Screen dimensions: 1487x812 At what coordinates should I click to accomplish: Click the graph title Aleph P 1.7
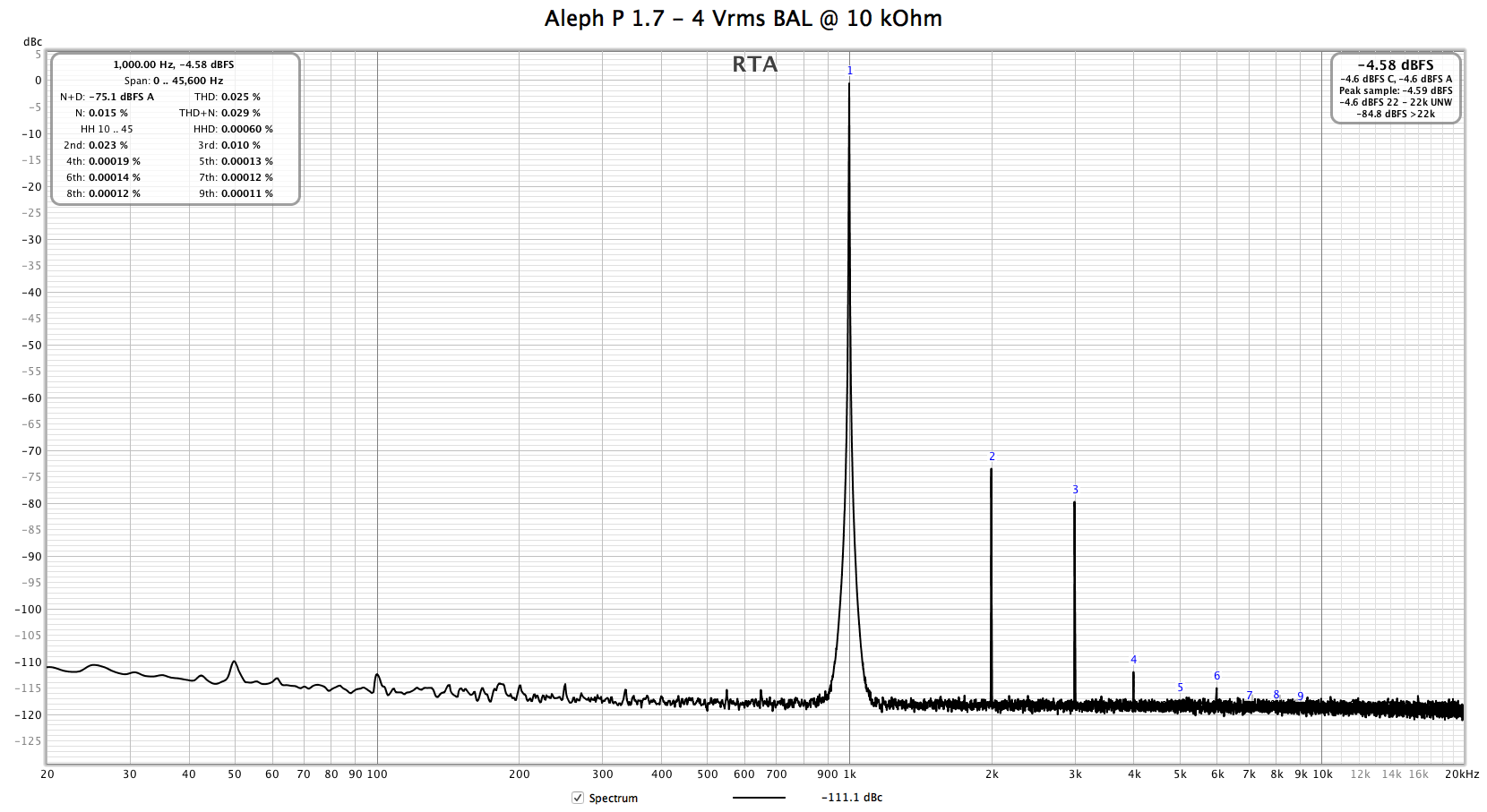tap(743, 18)
